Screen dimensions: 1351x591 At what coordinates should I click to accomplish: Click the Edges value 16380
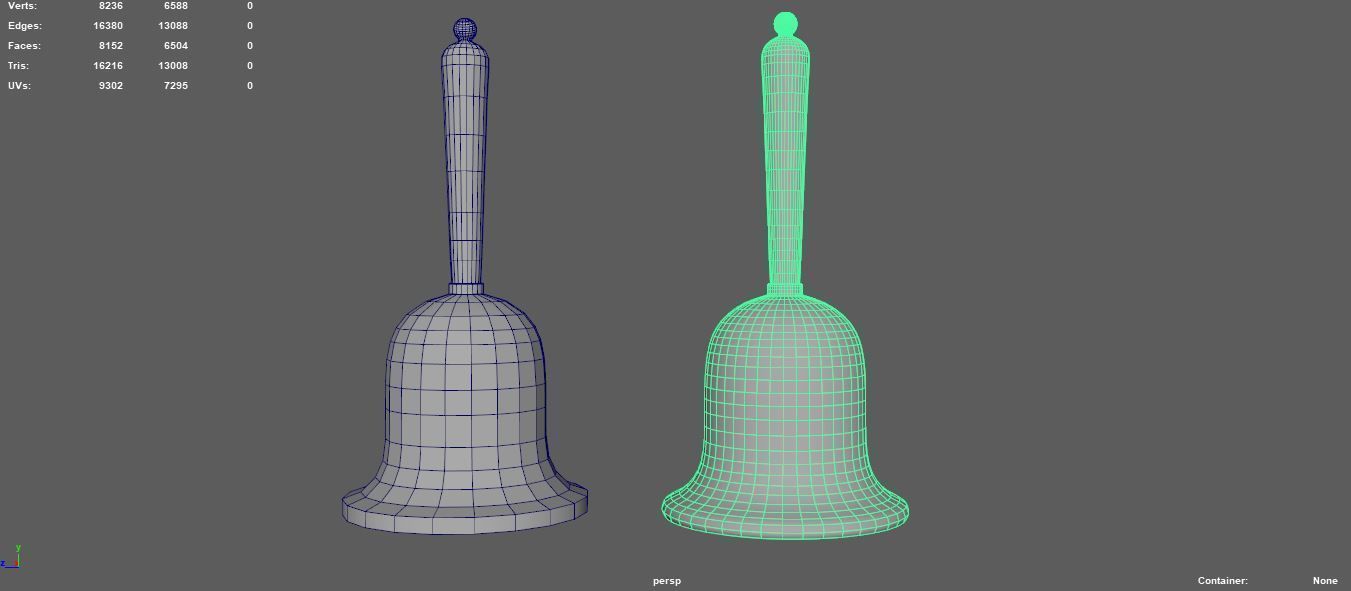click(108, 26)
